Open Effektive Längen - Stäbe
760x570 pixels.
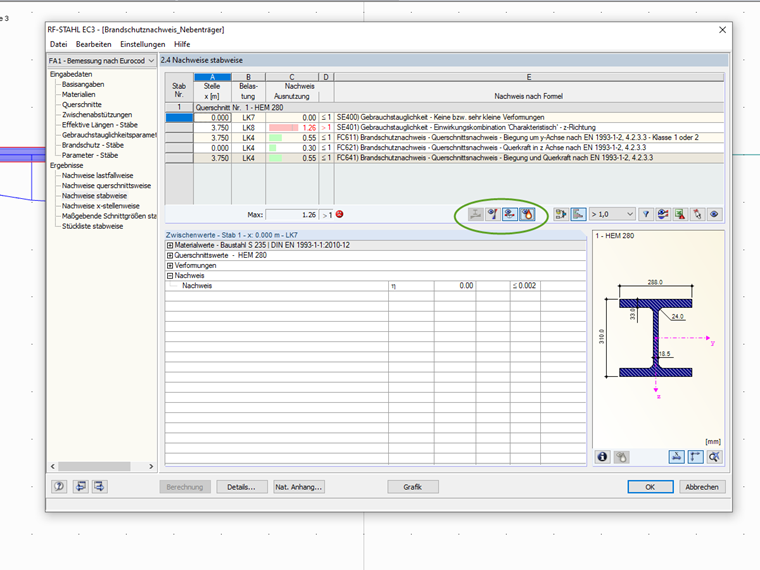tap(100, 125)
